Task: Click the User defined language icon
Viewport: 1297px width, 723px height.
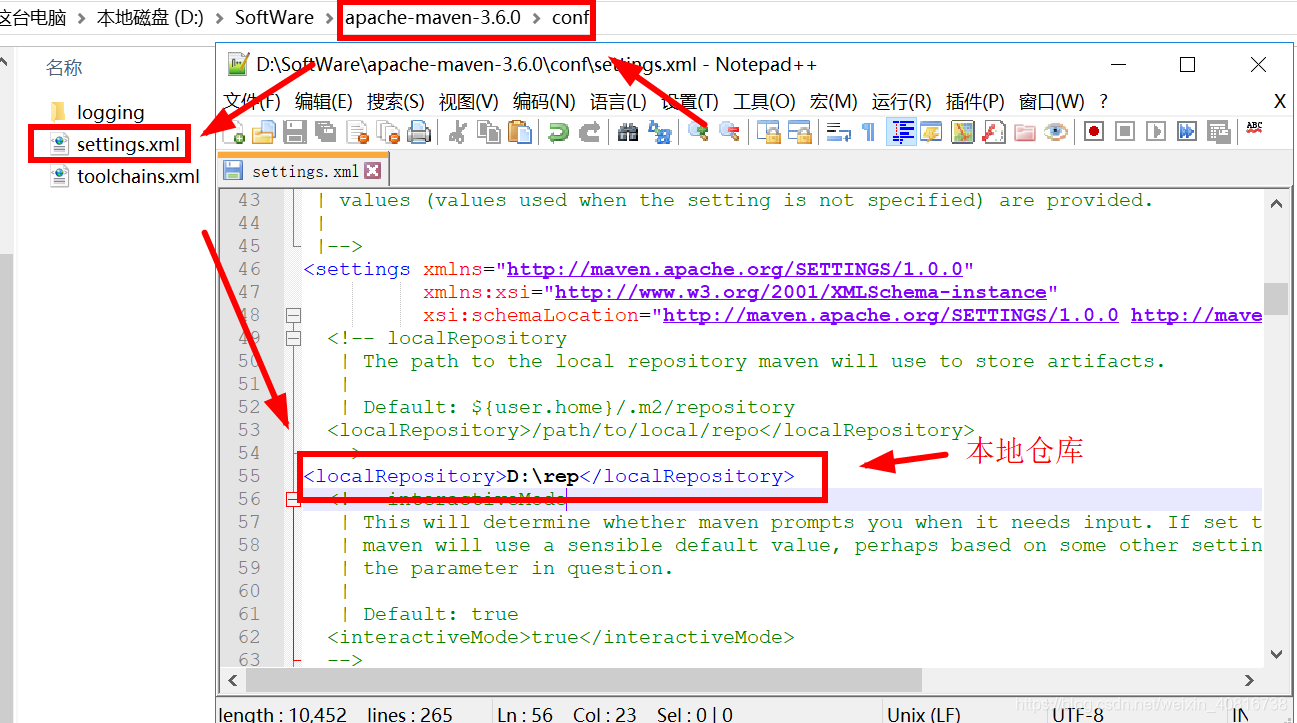Action: pyautogui.click(x=932, y=132)
